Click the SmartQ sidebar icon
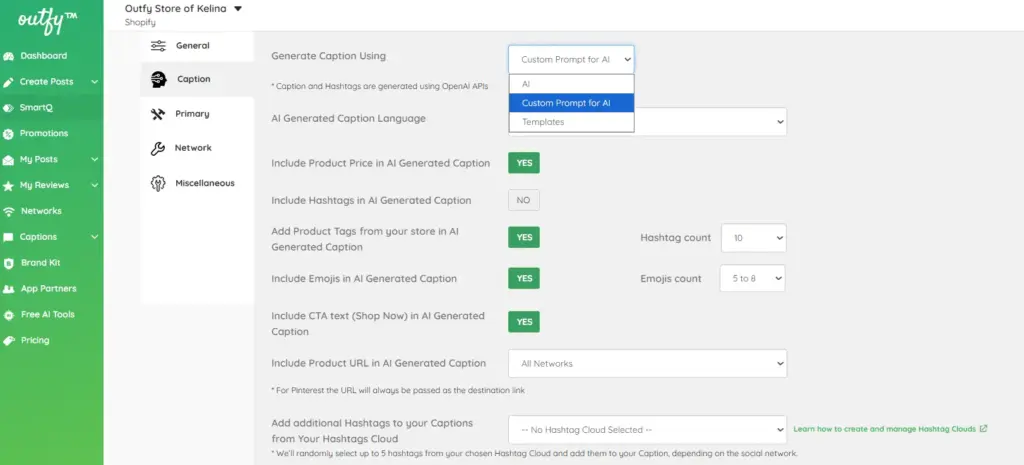The height and width of the screenshot is (465, 1024). 10,108
